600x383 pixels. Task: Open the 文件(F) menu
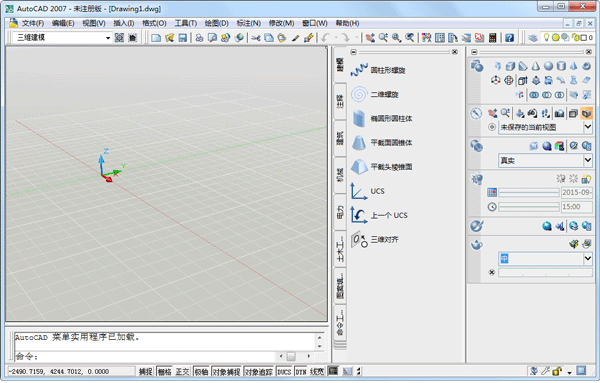click(33, 23)
